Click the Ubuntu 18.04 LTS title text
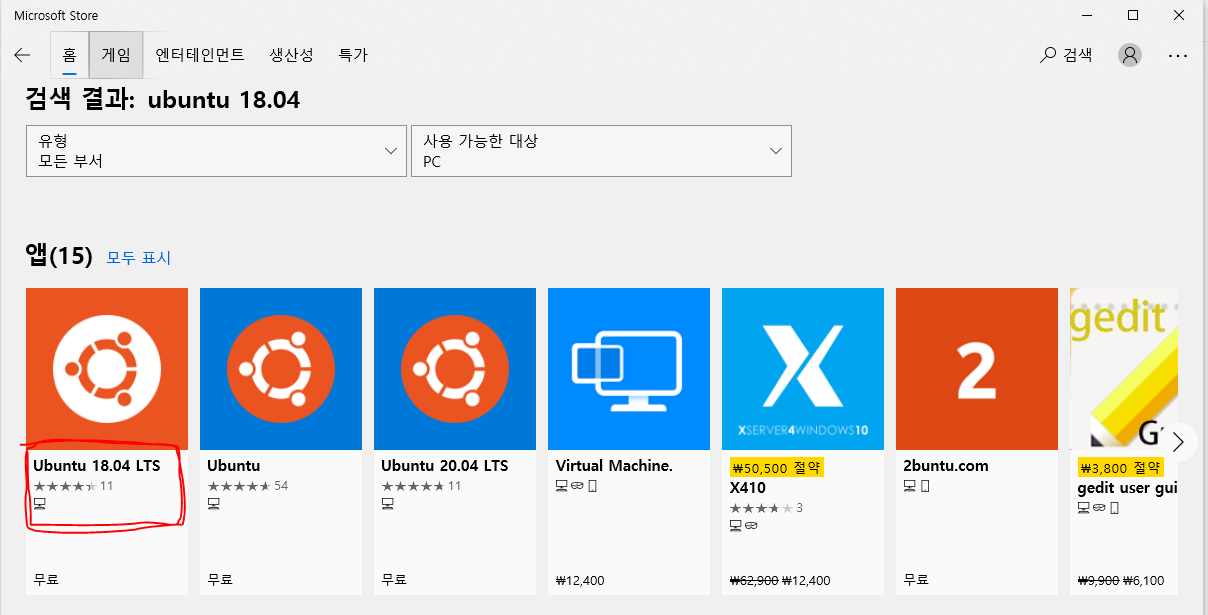Viewport: 1208px width, 615px height. (x=96, y=466)
